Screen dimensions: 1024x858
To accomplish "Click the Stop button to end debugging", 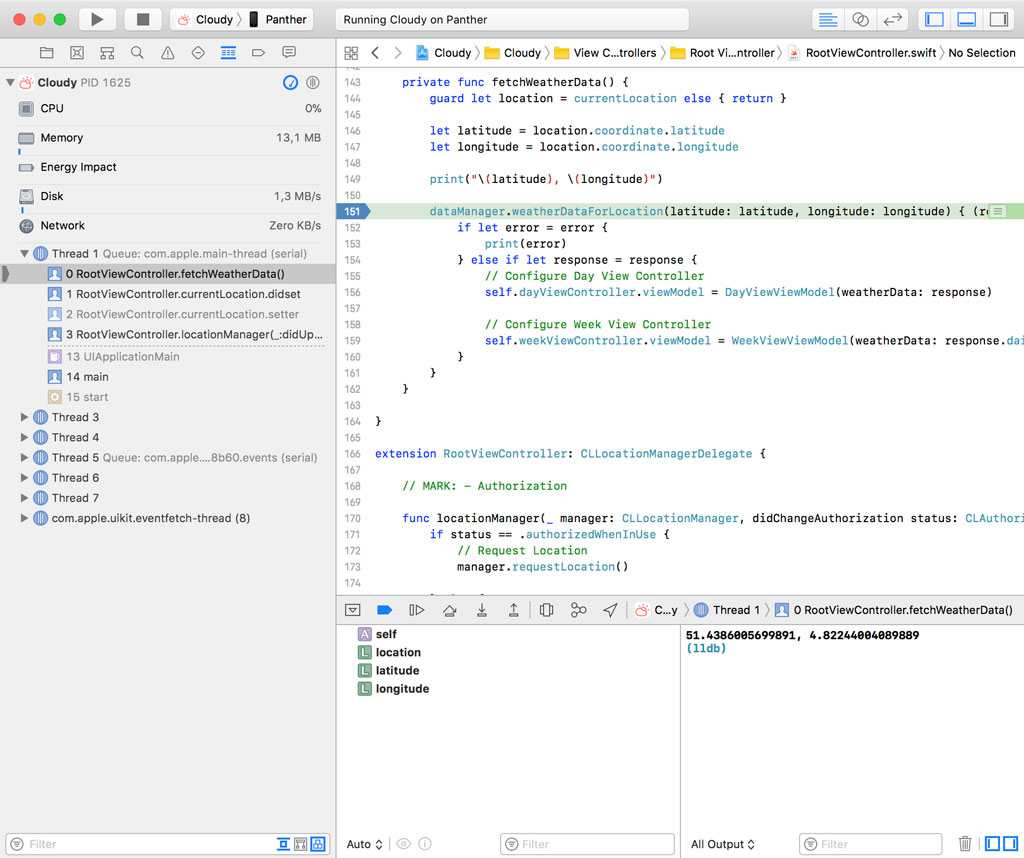I will (138, 18).
